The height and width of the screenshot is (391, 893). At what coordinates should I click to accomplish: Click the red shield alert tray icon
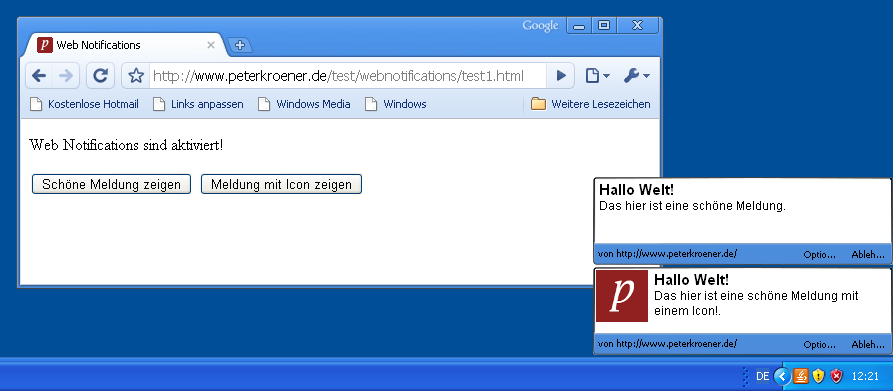pyautogui.click(x=836, y=376)
